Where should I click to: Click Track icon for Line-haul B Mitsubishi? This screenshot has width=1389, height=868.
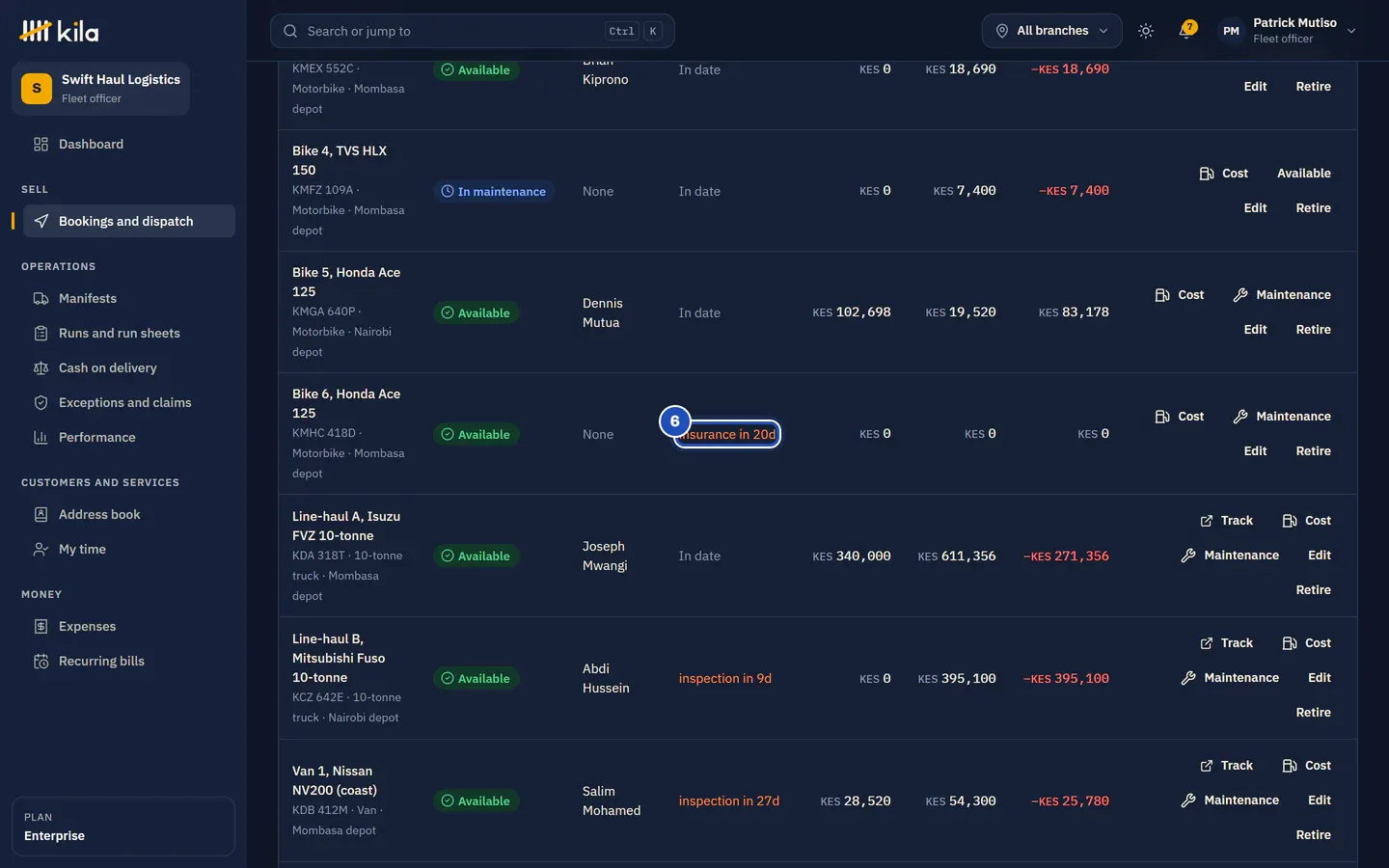[x=1207, y=643]
